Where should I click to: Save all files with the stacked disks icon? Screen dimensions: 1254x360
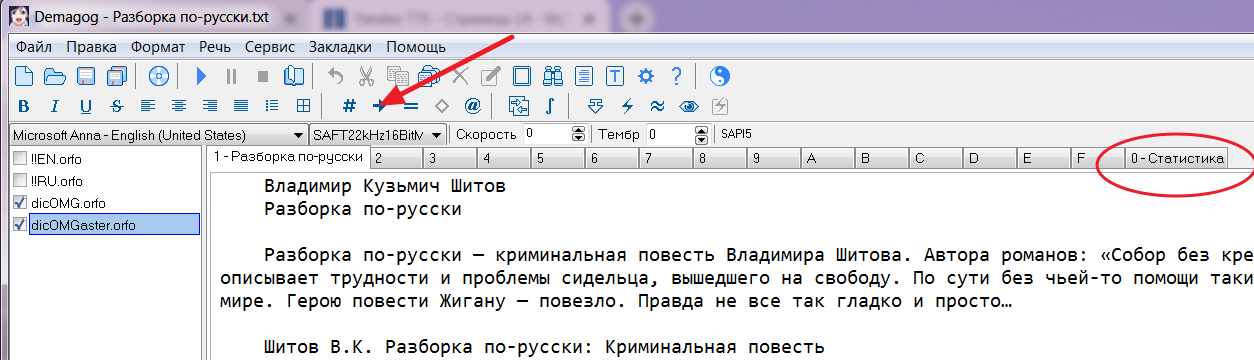click(x=118, y=76)
